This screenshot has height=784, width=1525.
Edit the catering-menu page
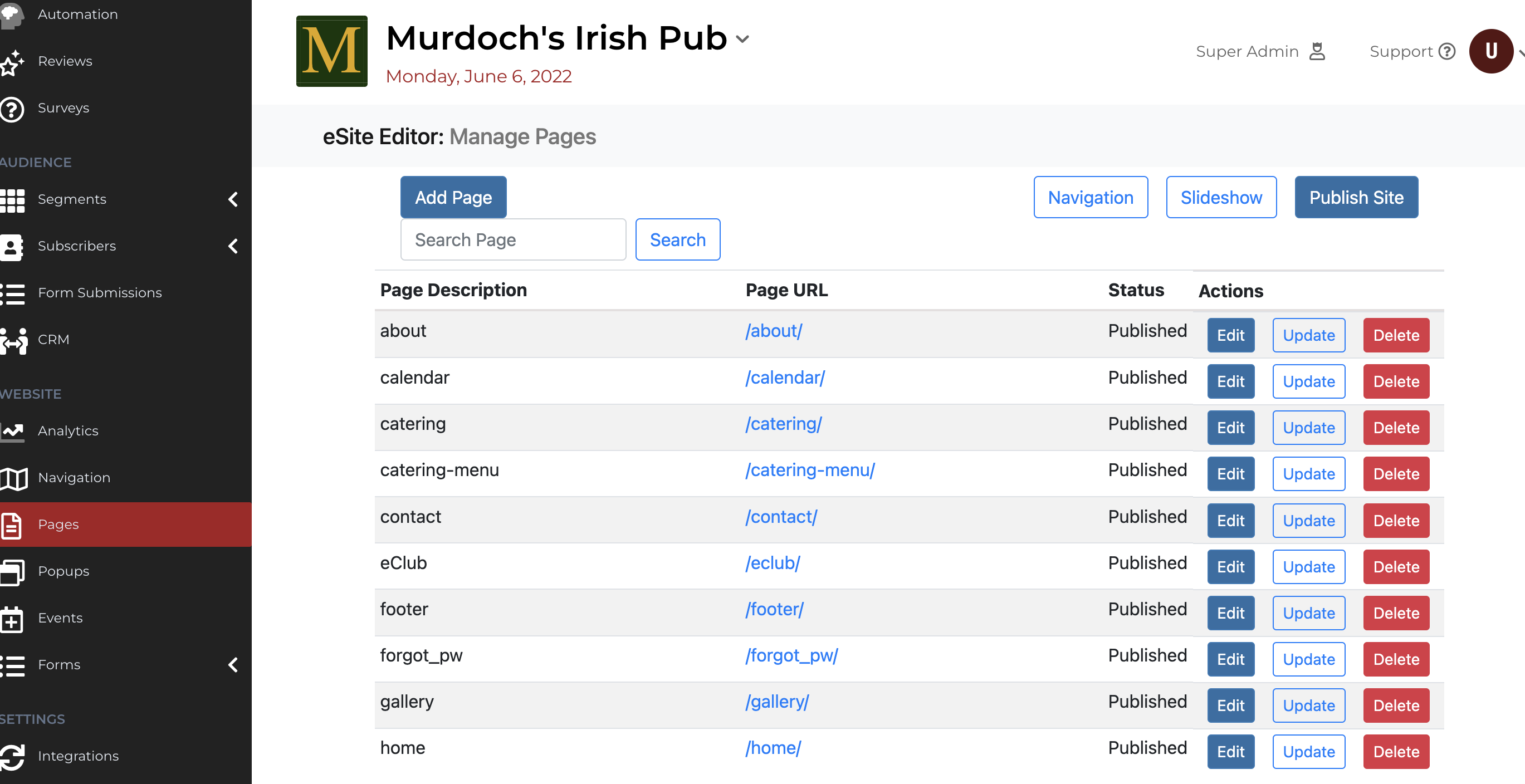pyautogui.click(x=1231, y=474)
